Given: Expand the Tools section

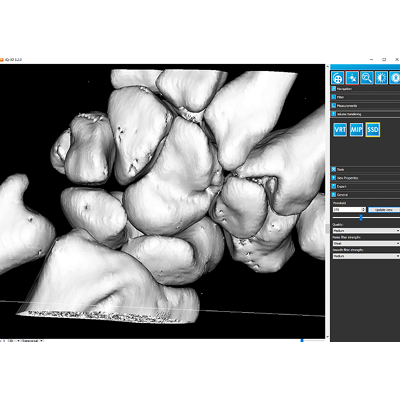Looking at the screenshot, I should [x=365, y=169].
